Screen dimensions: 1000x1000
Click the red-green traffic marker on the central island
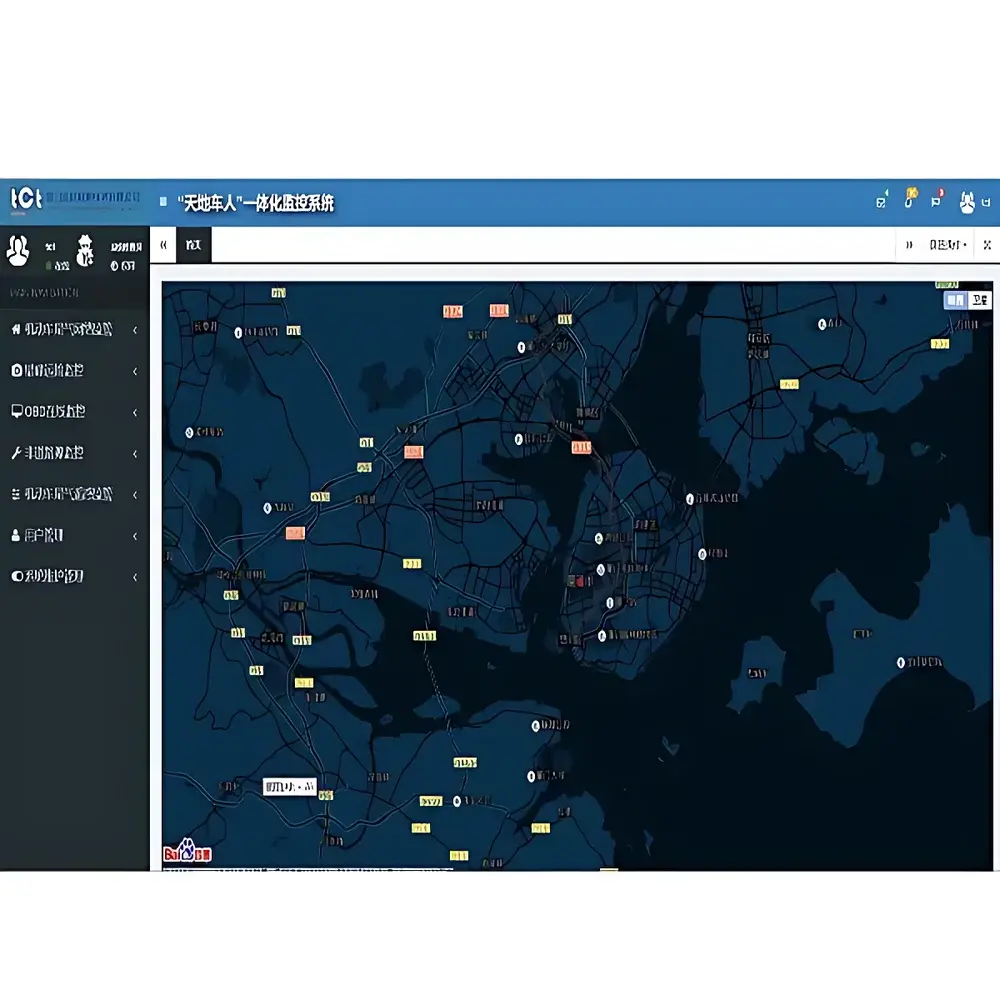[576, 581]
